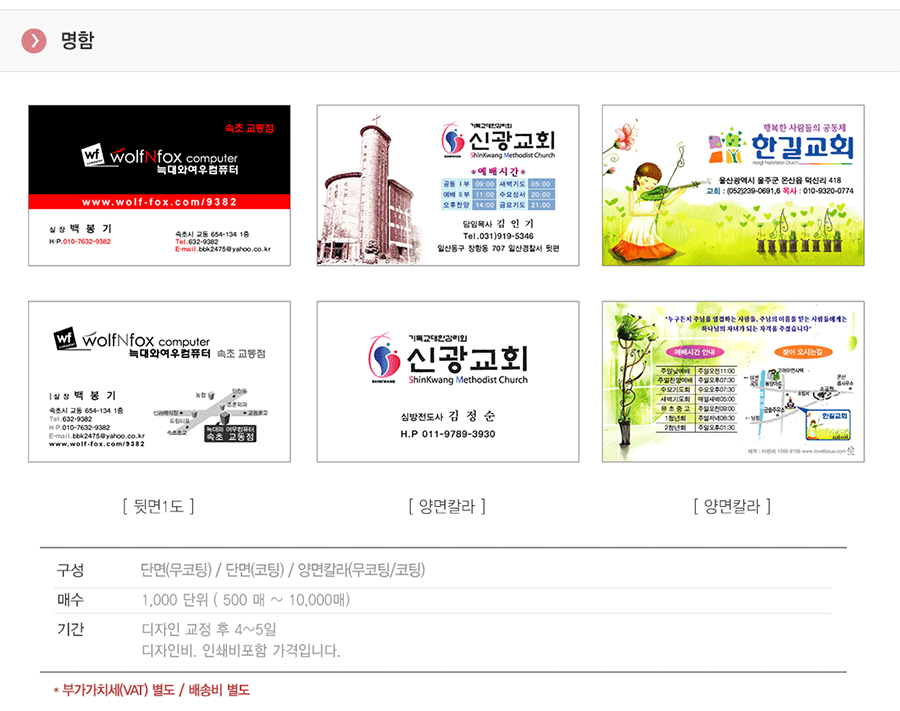Screen dimensions: 900x711
Task: Click the [ 양면칼라 ] caption under 신광교회 cards
Action: pyautogui.click(x=447, y=506)
